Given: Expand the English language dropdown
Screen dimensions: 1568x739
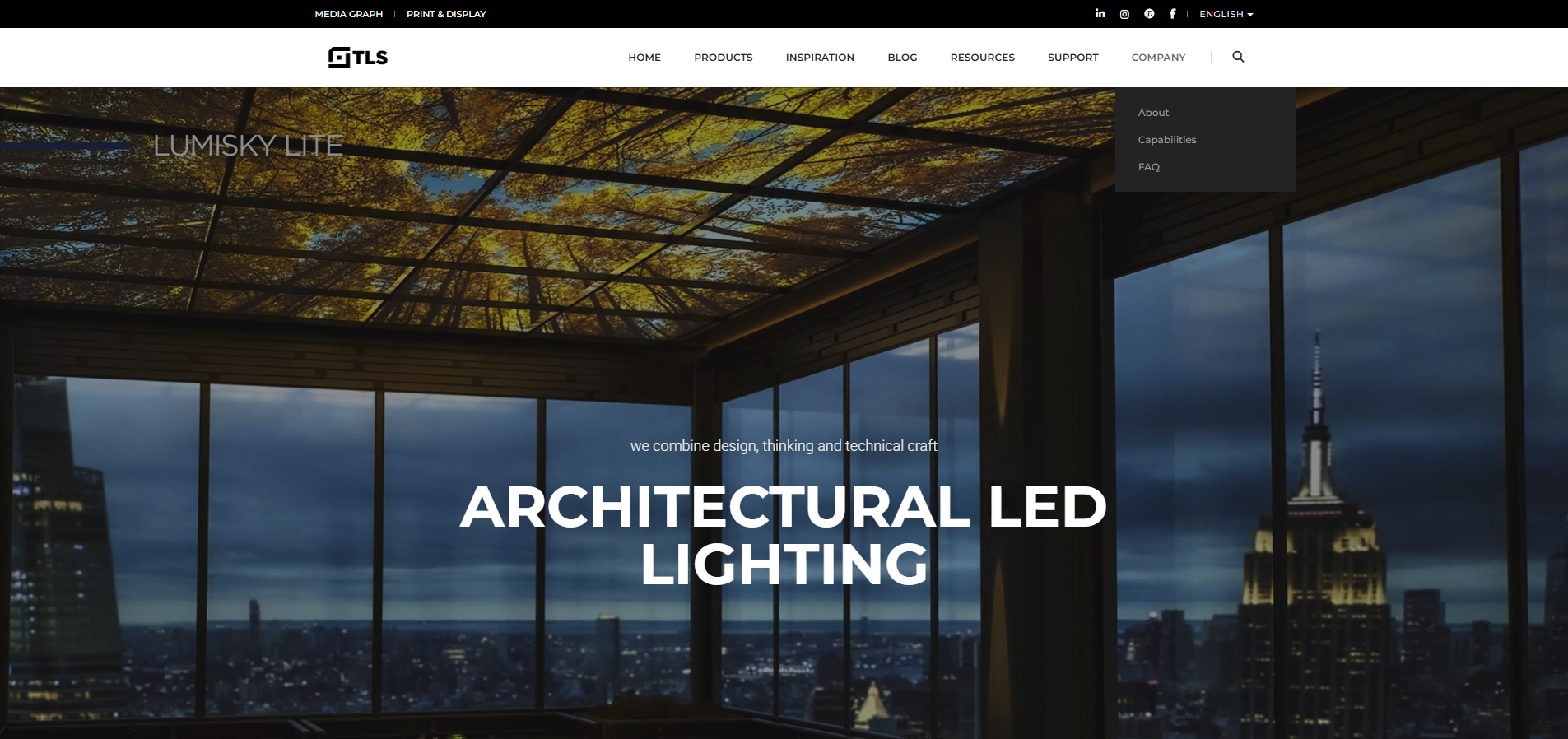Looking at the screenshot, I should pyautogui.click(x=1226, y=14).
